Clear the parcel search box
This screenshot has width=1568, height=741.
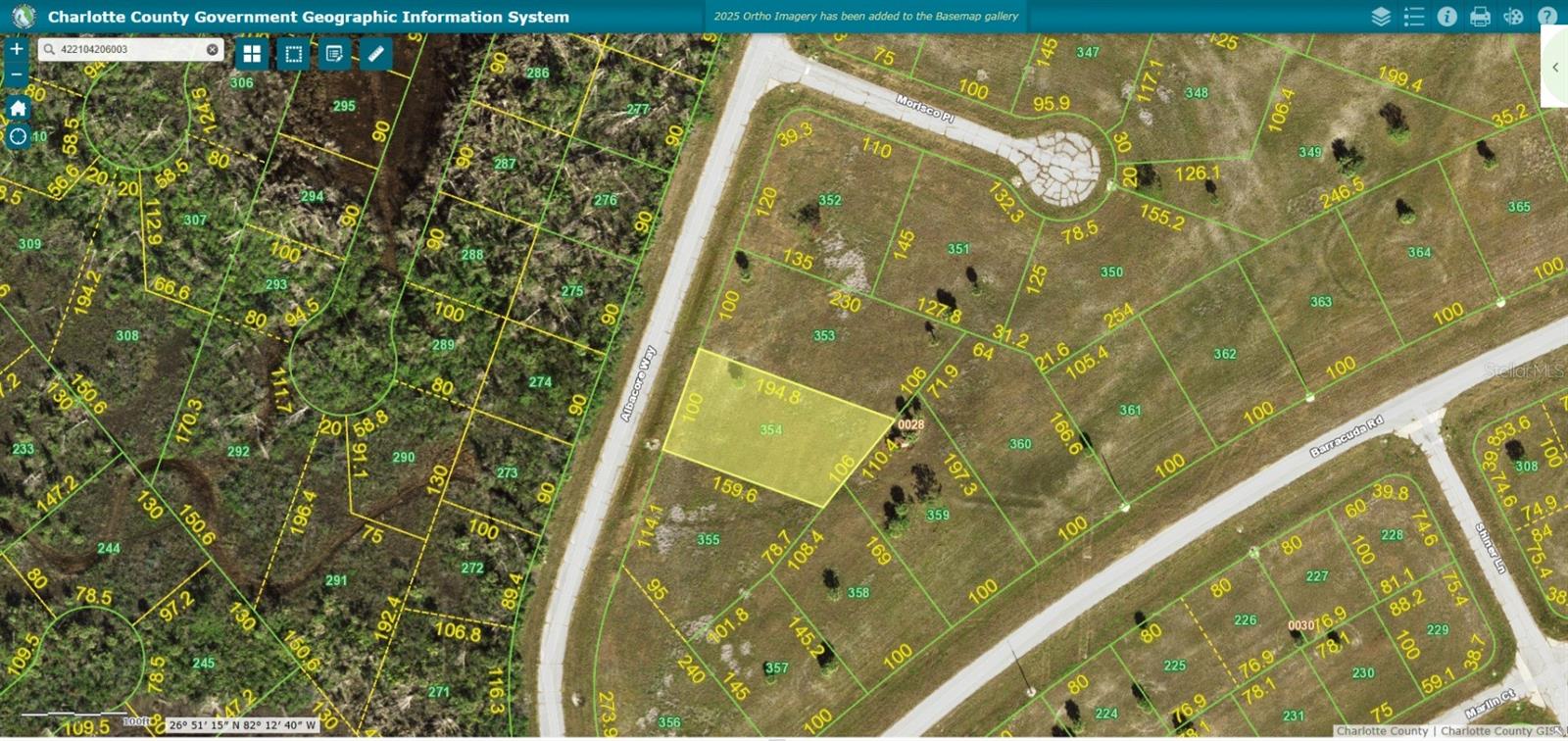(213, 49)
